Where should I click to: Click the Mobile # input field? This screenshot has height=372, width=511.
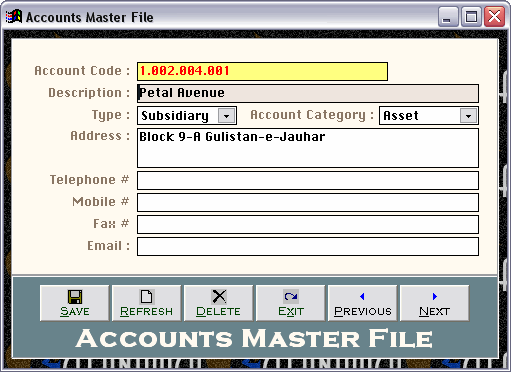308,202
